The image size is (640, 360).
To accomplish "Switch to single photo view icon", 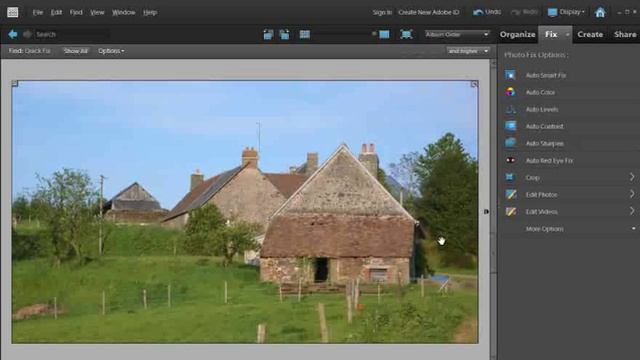I will [x=384, y=34].
